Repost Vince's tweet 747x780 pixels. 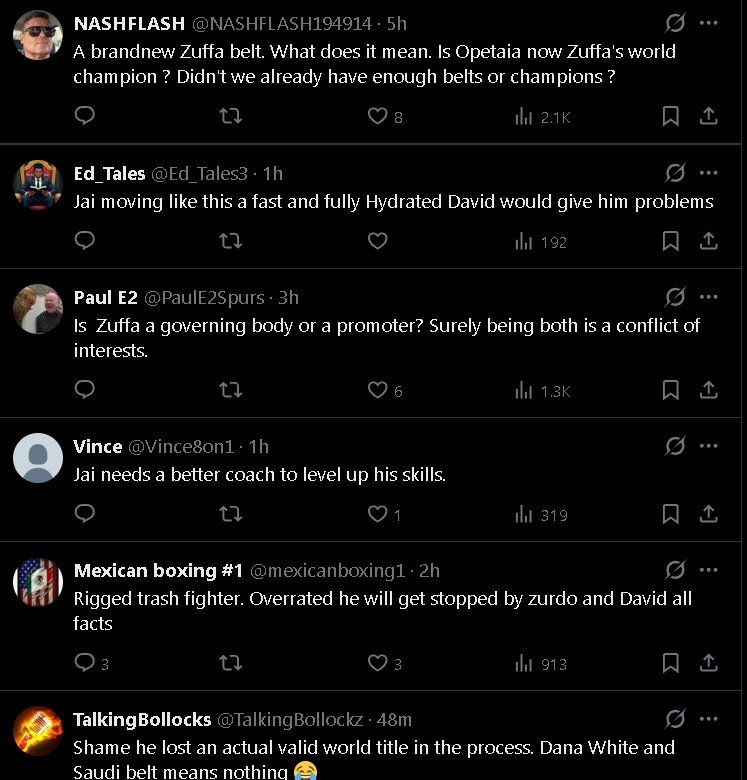(x=230, y=514)
